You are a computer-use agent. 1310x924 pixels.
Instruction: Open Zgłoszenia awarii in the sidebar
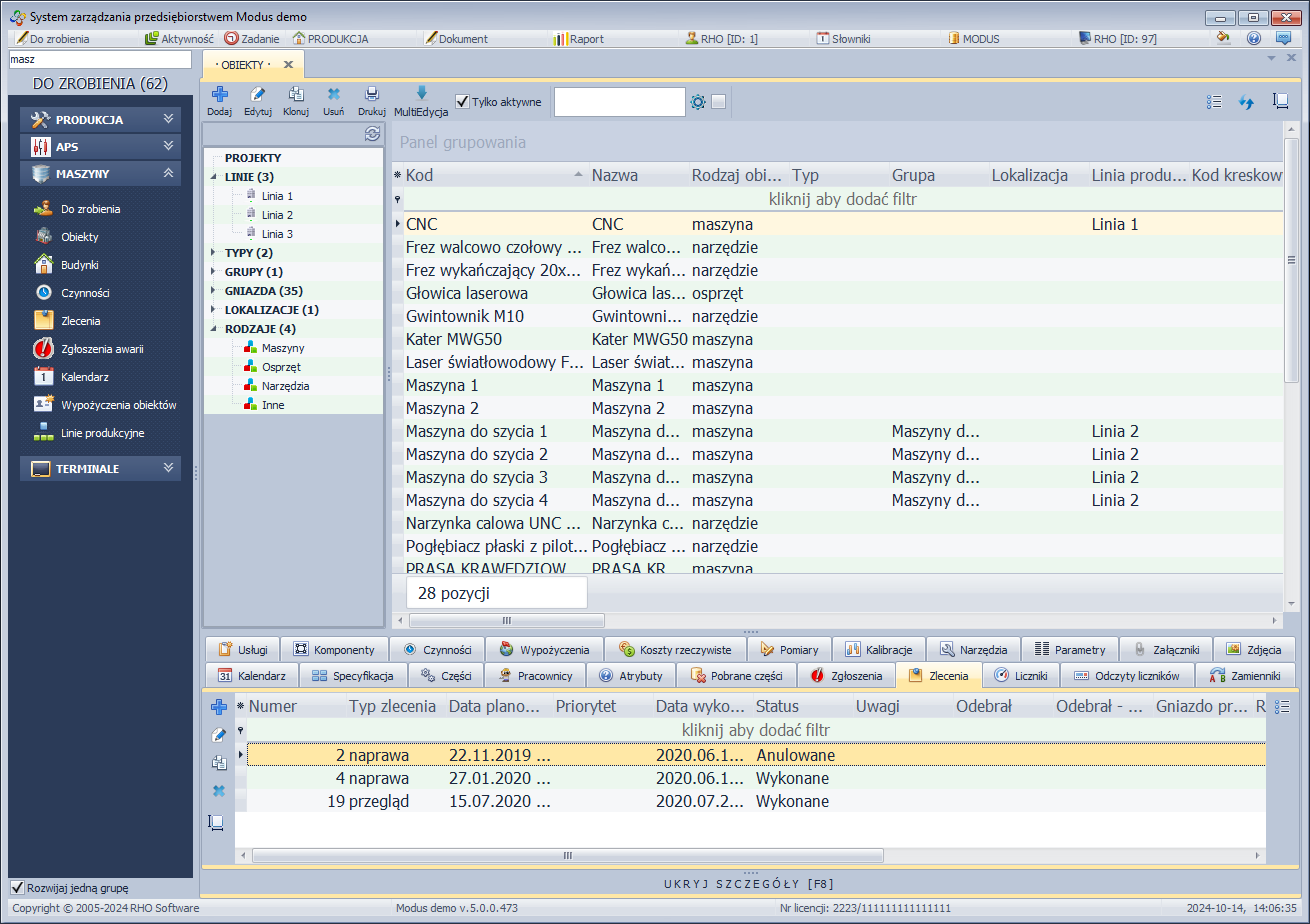(101, 349)
